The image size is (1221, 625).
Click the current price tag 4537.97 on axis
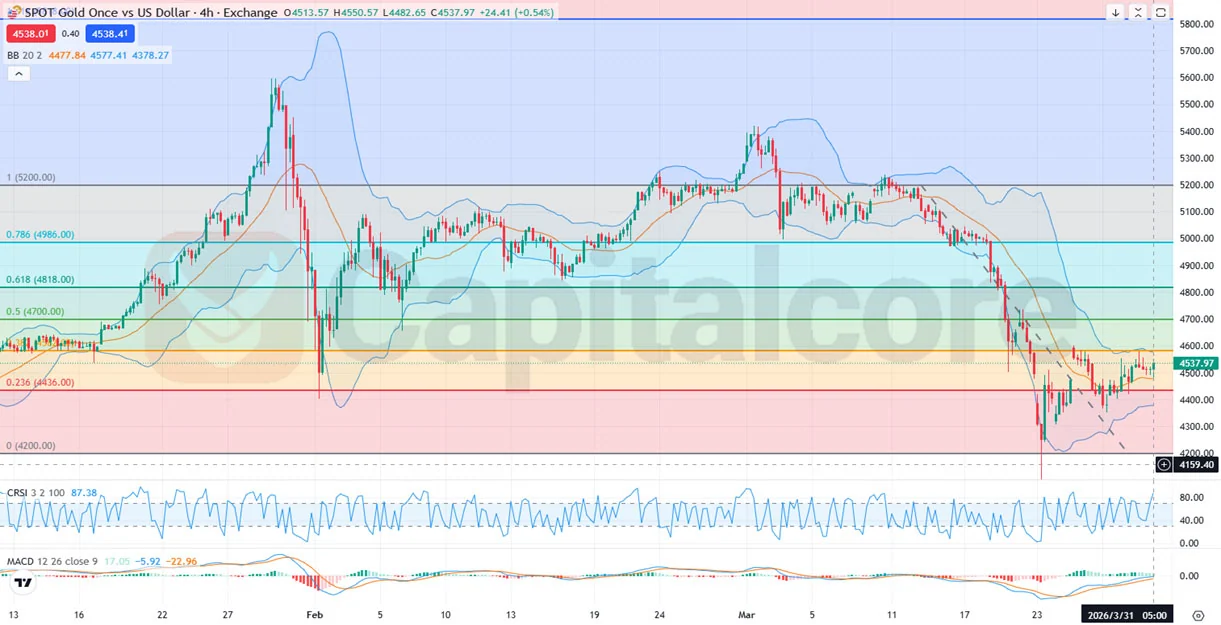click(x=1195, y=363)
